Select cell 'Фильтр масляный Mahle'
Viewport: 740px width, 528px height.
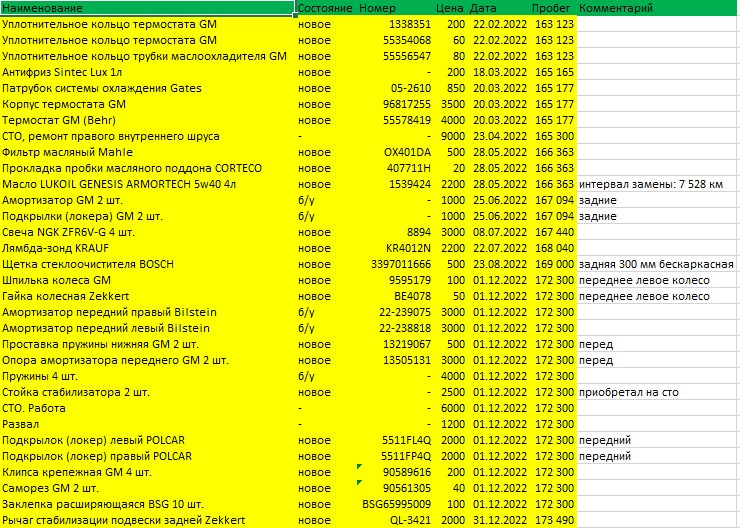[x=148, y=152]
